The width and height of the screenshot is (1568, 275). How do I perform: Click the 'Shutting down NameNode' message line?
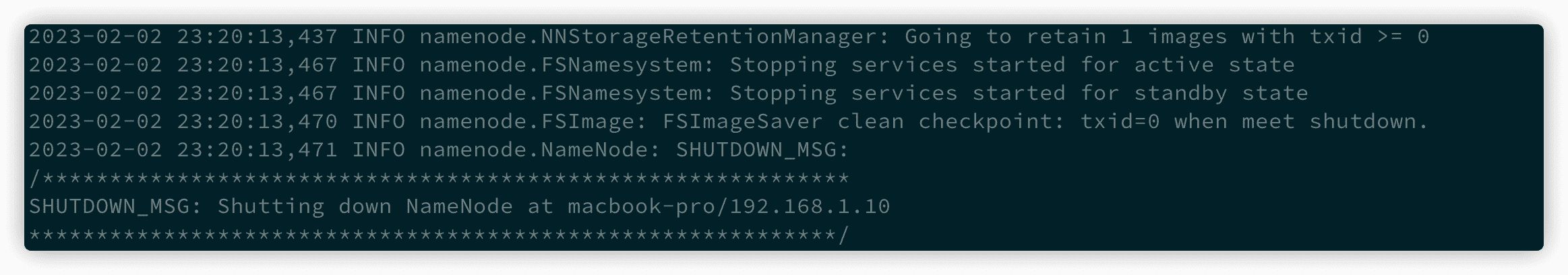pos(459,206)
